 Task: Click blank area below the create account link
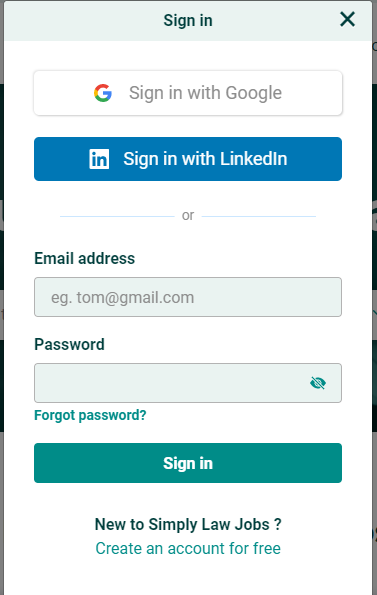tap(188, 577)
